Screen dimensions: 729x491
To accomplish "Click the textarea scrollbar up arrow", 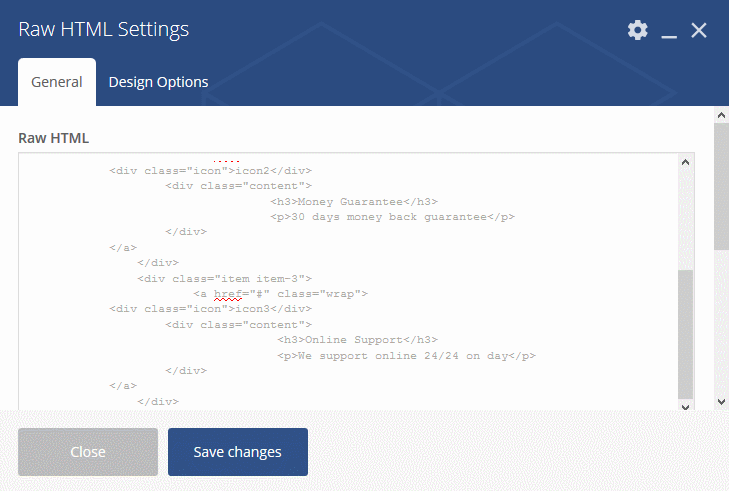I will (685, 162).
